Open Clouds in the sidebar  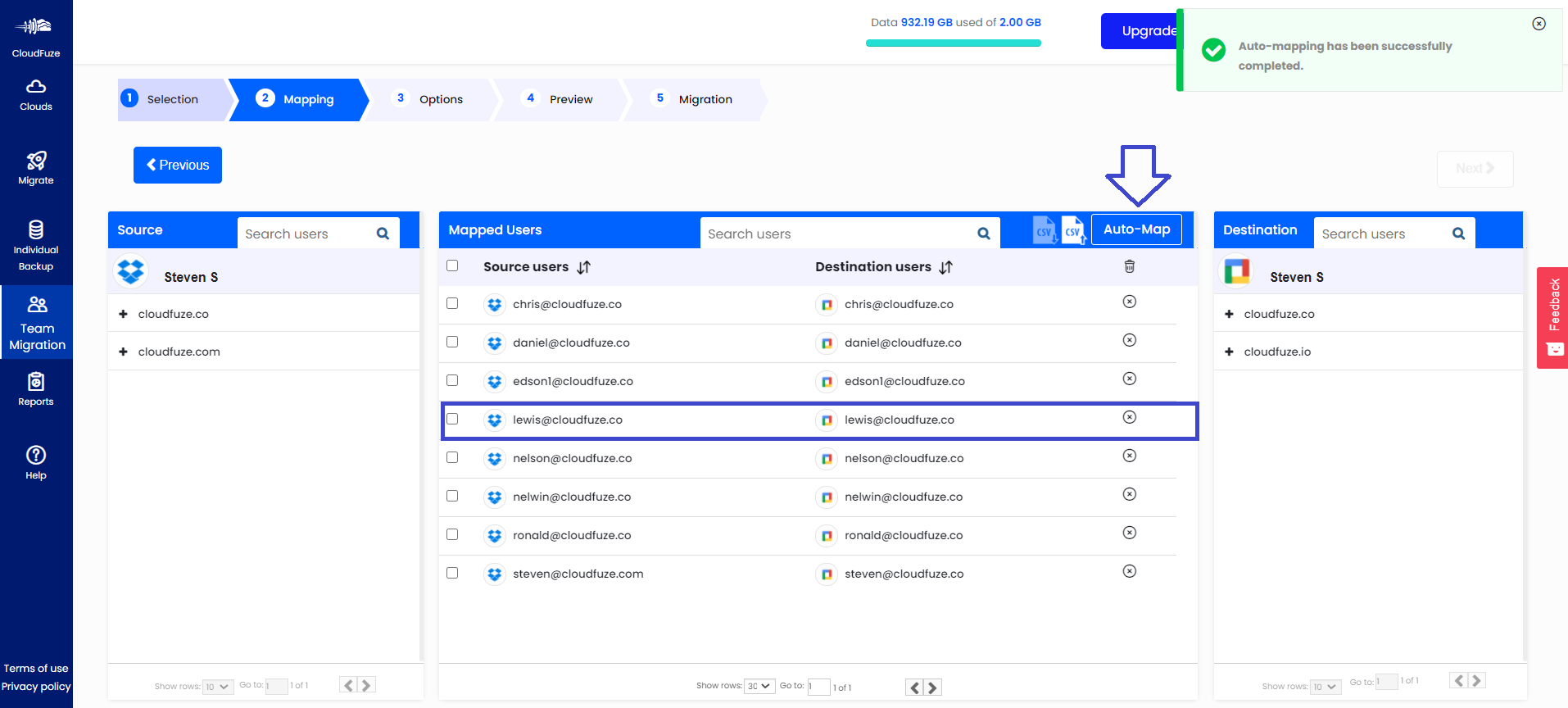click(x=35, y=95)
